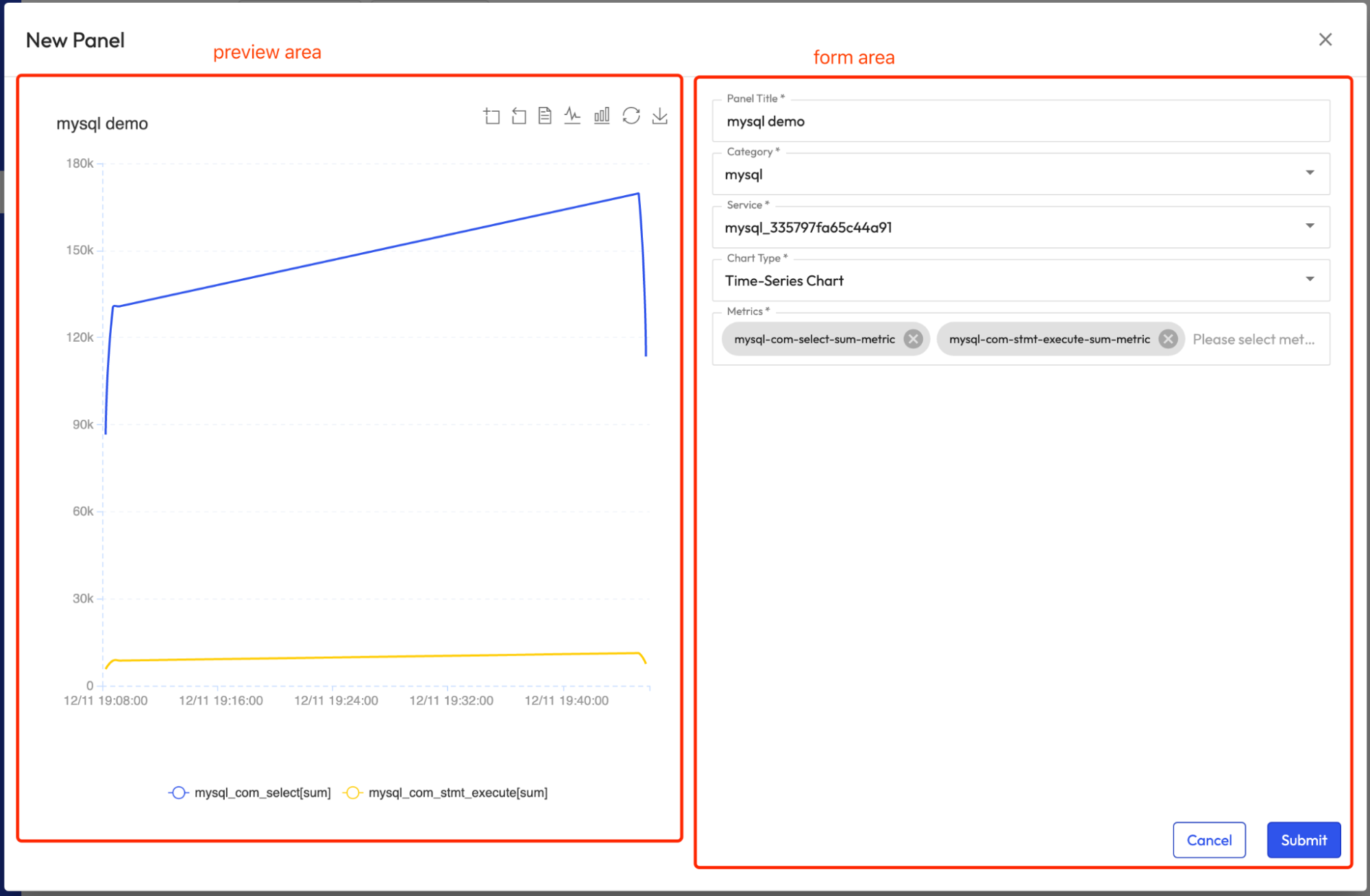Remove the mysql-com-select-sum-metric chip

tap(913, 339)
